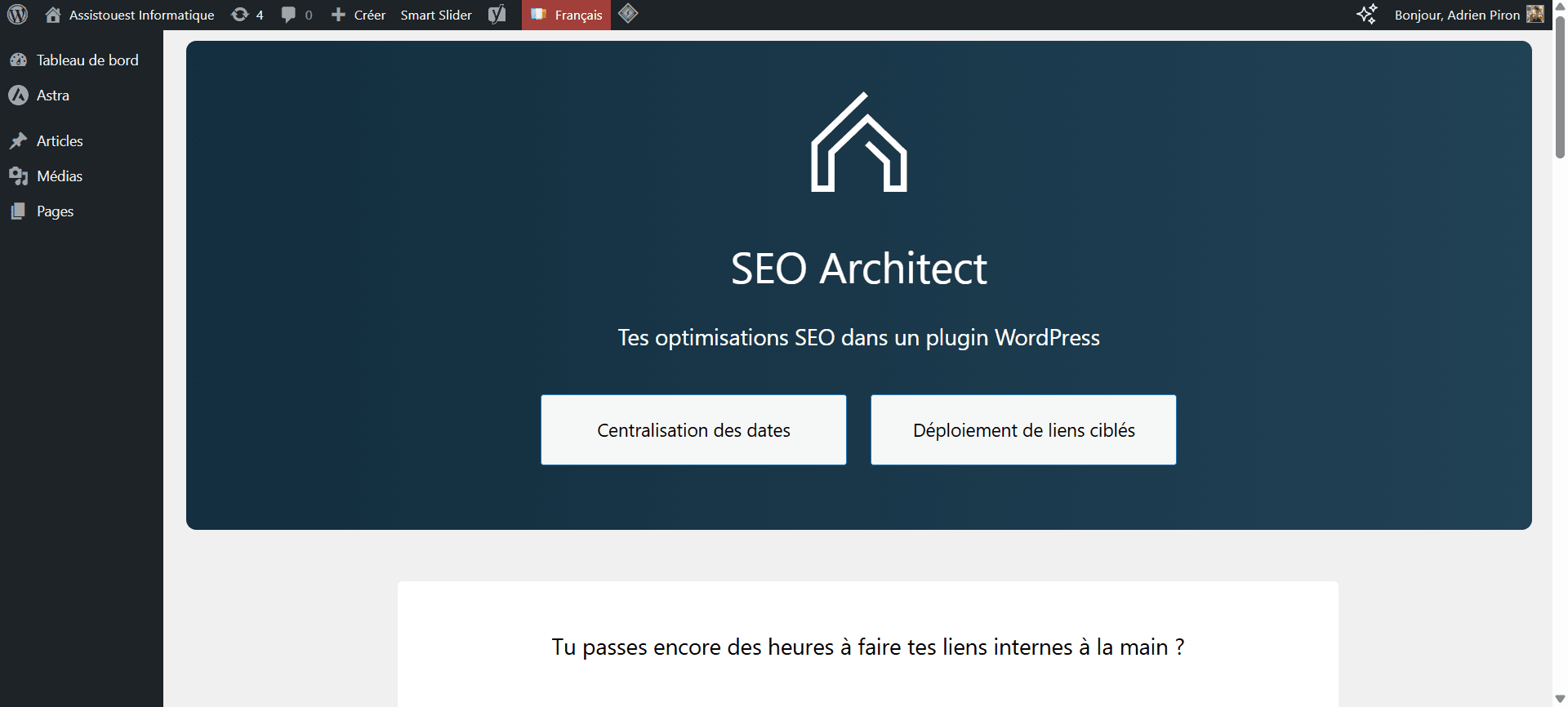Click the scrollbar down arrow
Screen dimensions: 1568x707
tap(1560, 699)
